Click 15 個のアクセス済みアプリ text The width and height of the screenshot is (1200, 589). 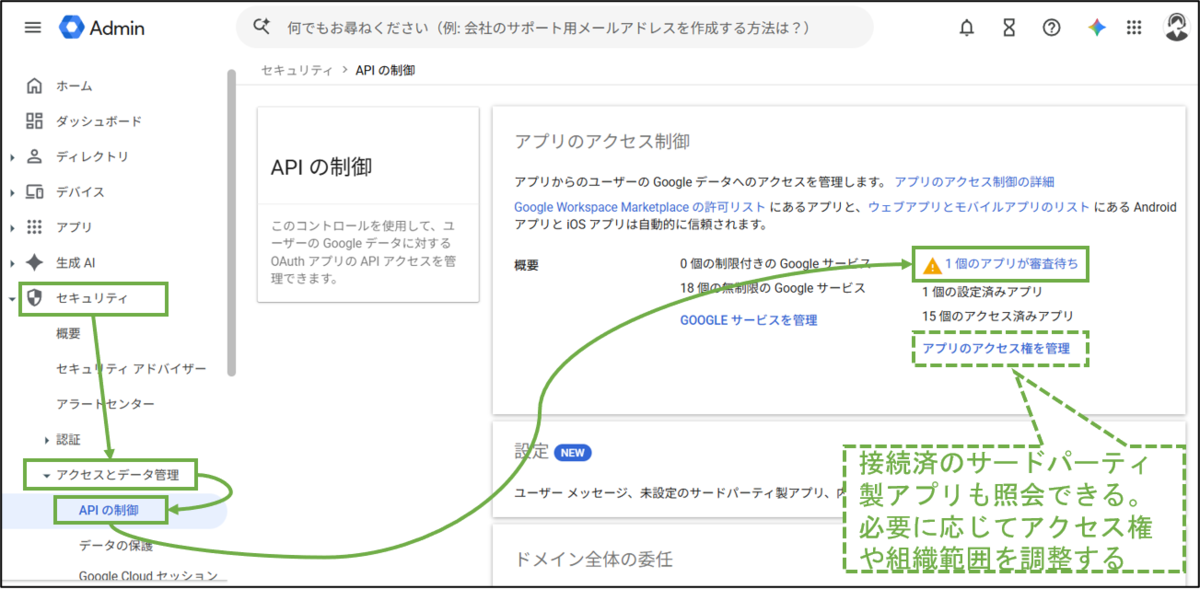[x=998, y=316]
